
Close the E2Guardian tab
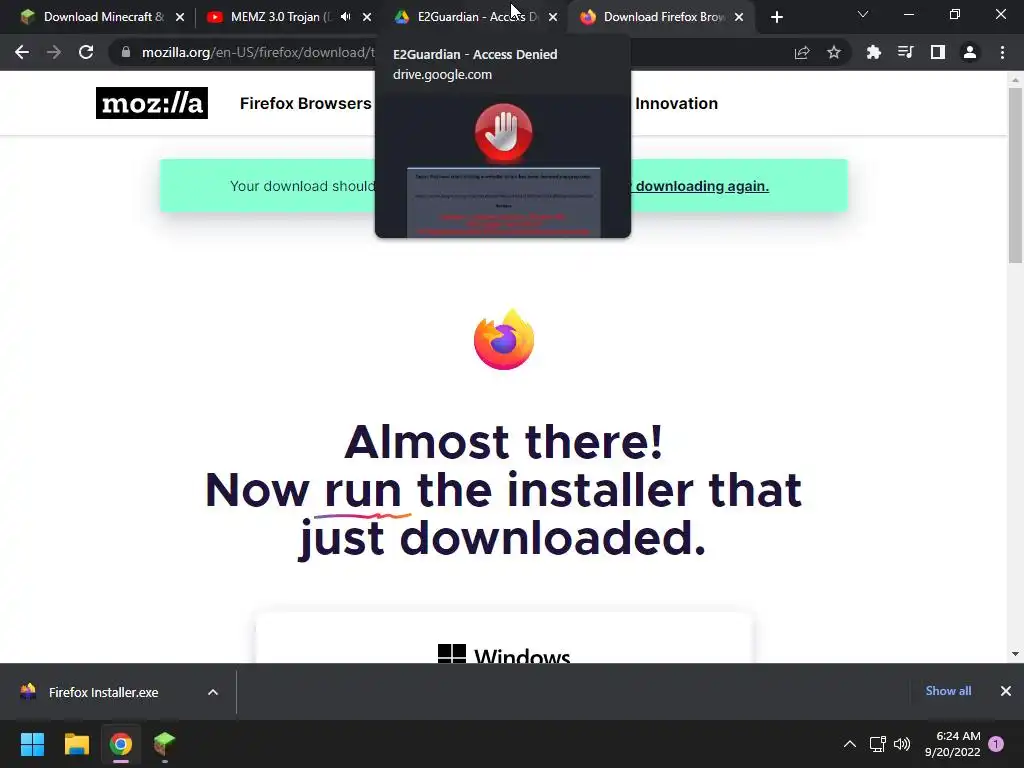(x=553, y=17)
